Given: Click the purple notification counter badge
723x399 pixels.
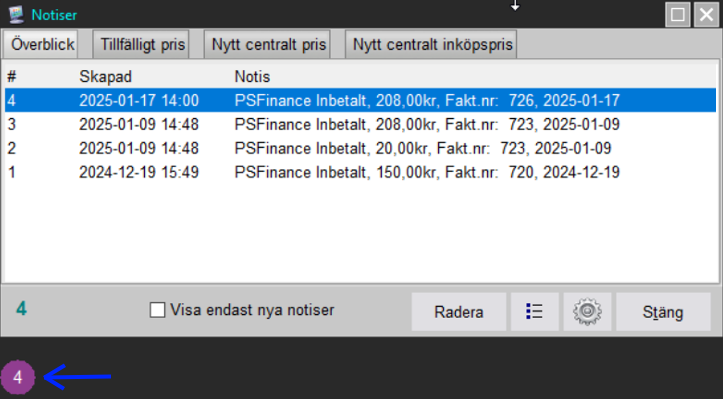Looking at the screenshot, I should tap(18, 377).
